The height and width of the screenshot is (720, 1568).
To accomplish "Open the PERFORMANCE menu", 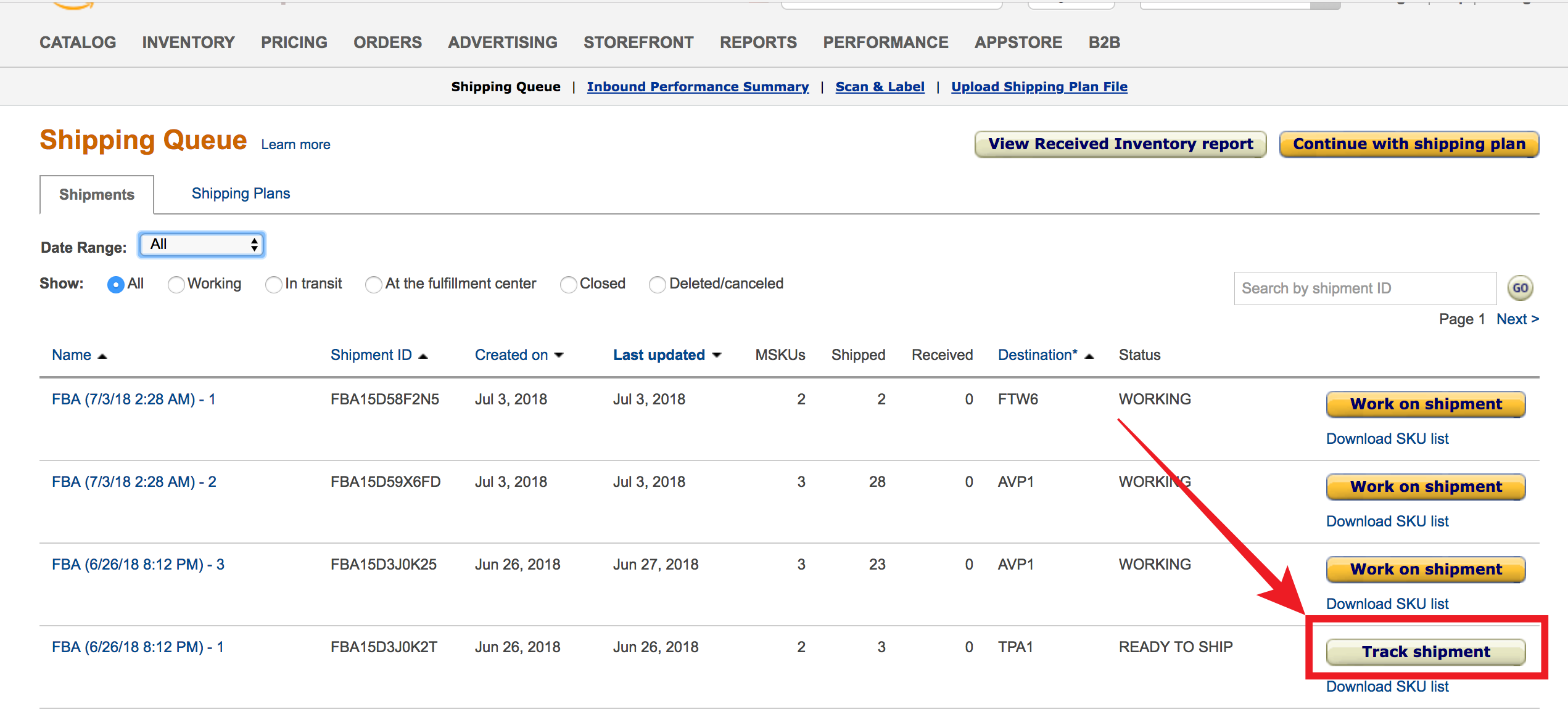I will pyautogui.click(x=886, y=43).
